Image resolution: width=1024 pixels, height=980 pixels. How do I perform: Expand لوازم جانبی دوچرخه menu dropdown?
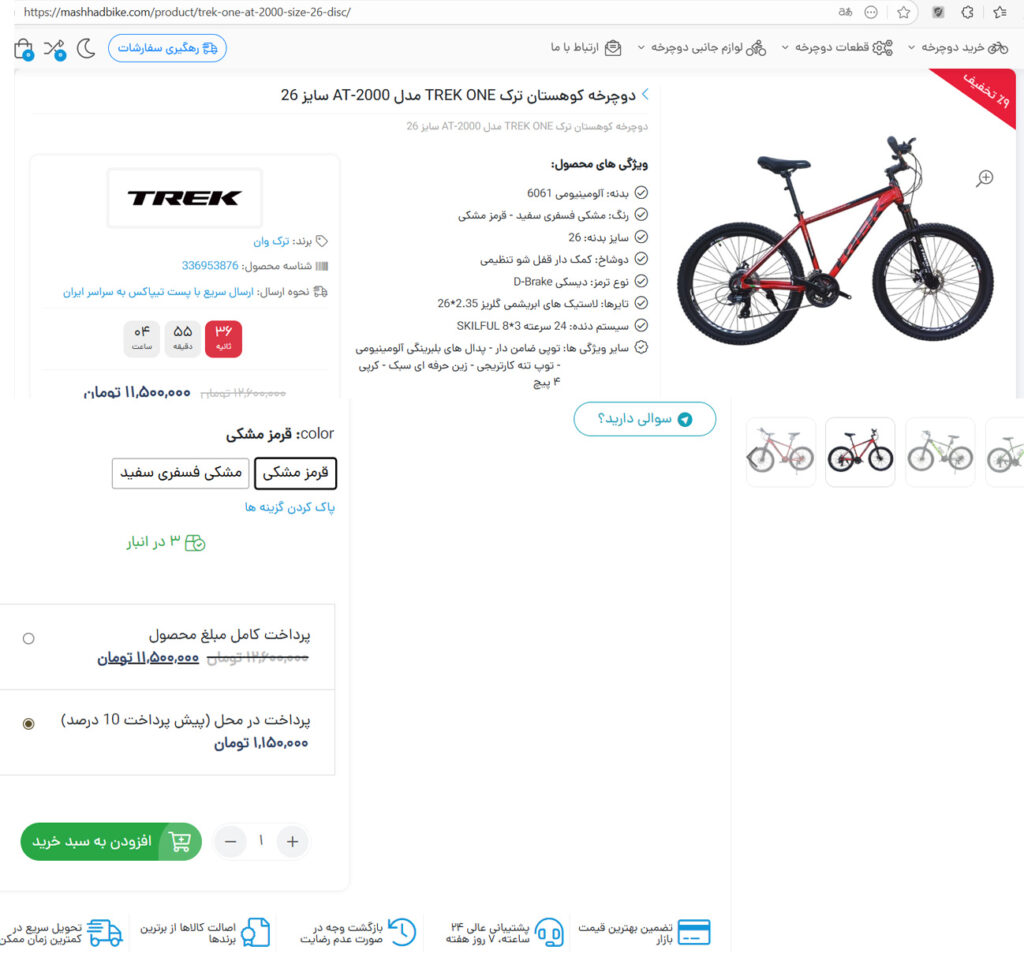click(702, 48)
